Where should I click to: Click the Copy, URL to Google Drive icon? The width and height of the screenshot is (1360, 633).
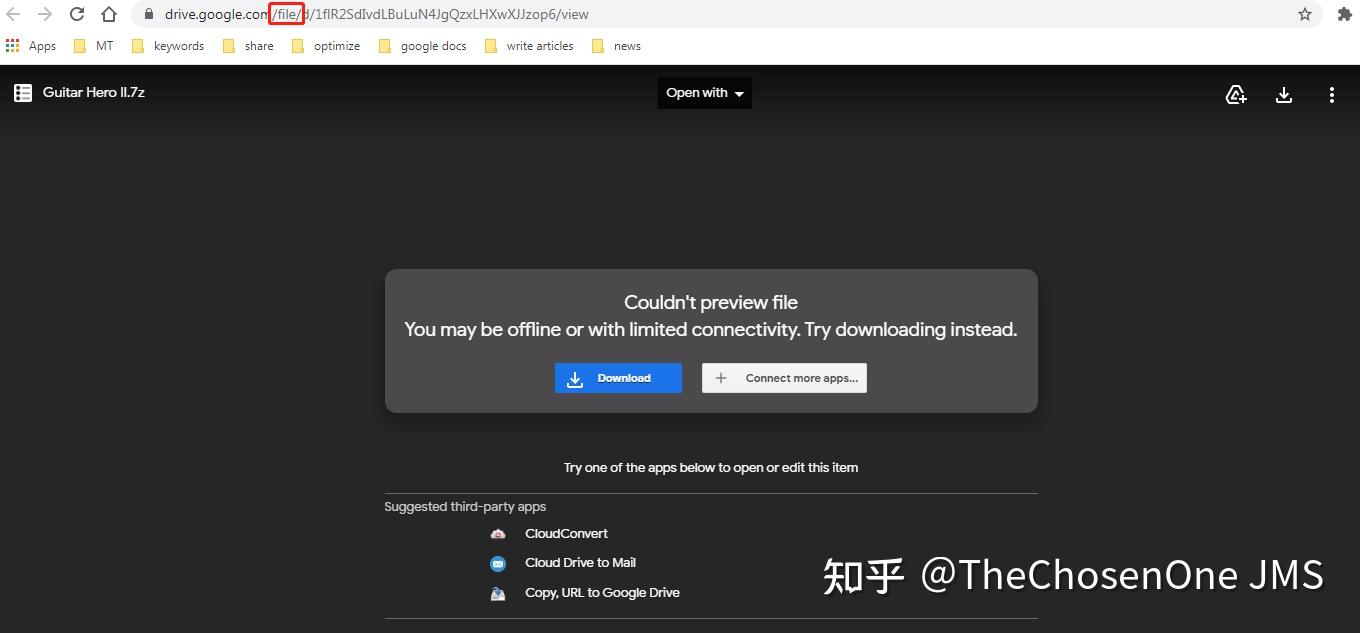pyautogui.click(x=498, y=592)
